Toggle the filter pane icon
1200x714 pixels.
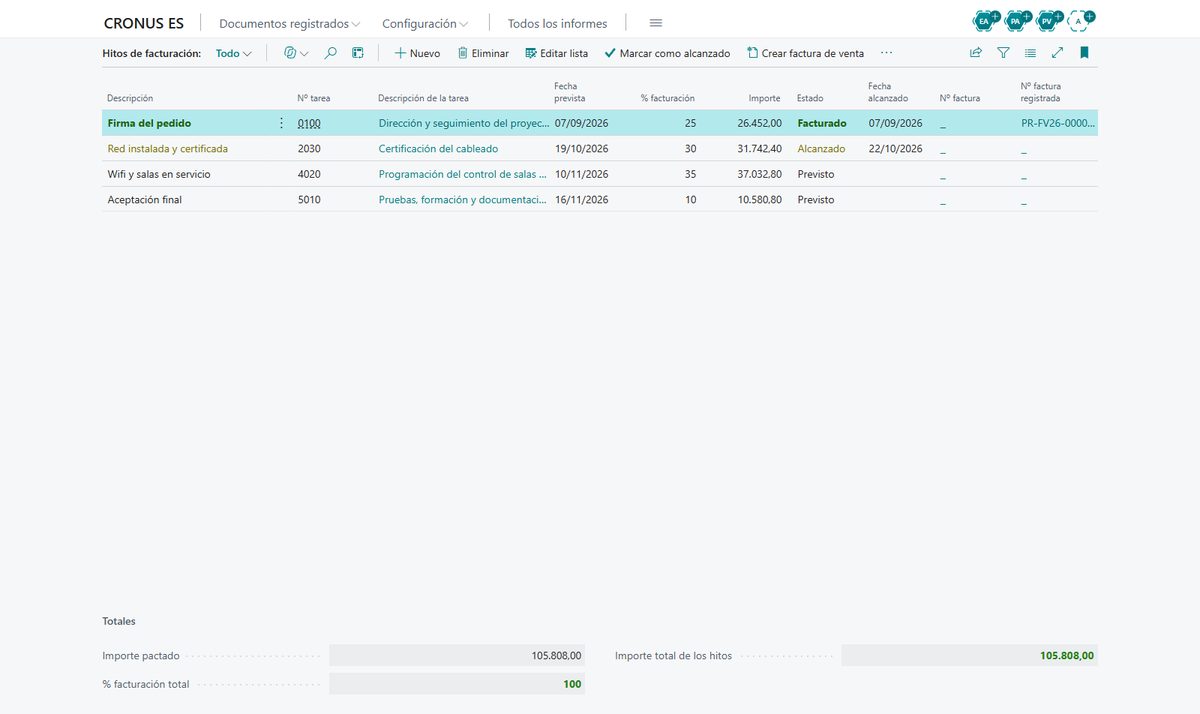coord(1003,53)
